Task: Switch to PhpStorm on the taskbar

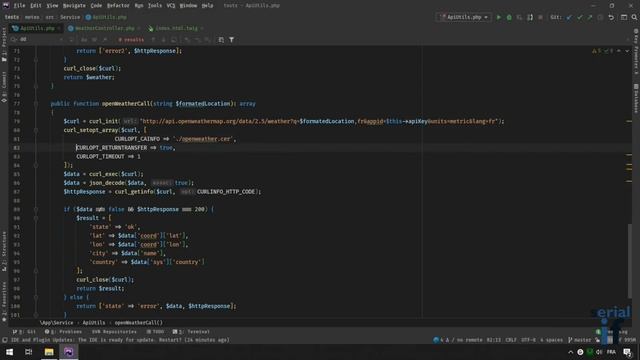Action: tap(68, 352)
